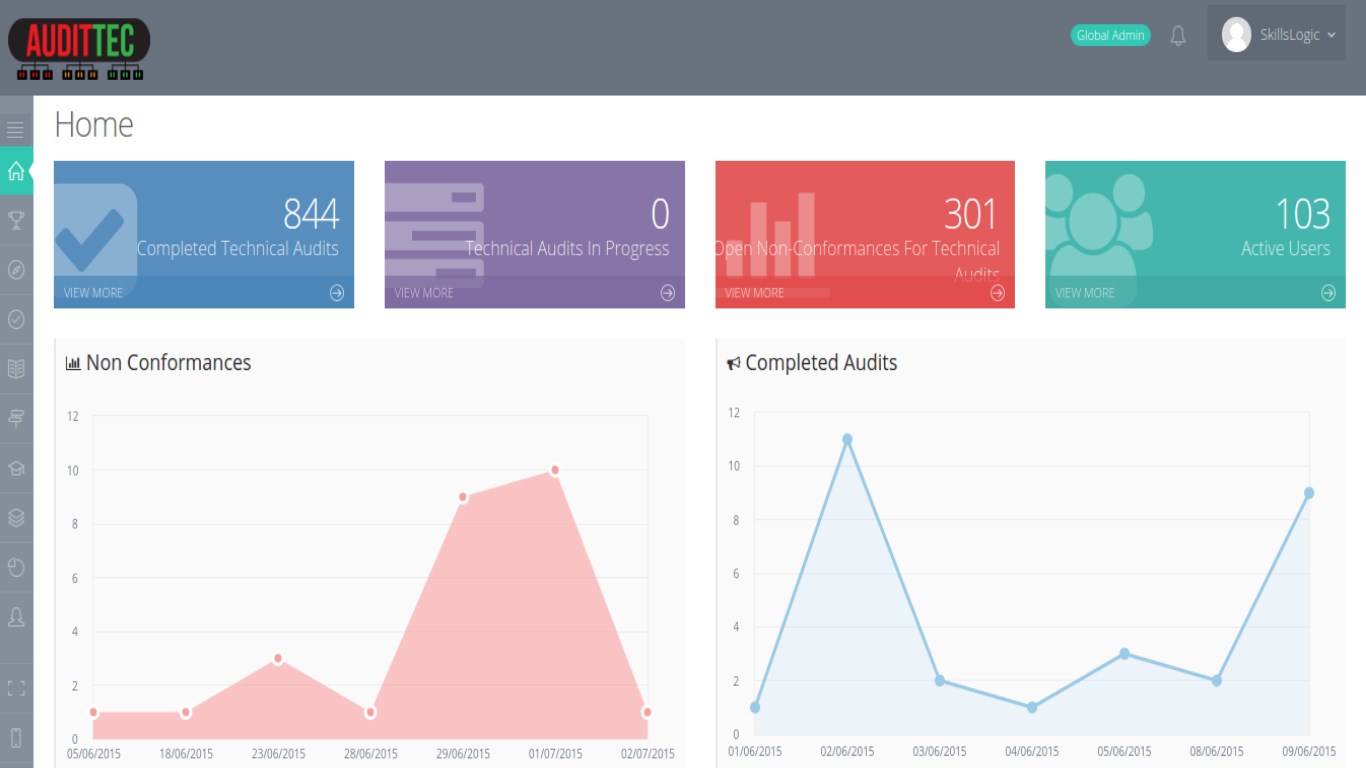This screenshot has height=768, width=1366.
Task: Open the pie chart sidebar icon
Action: tap(16, 567)
